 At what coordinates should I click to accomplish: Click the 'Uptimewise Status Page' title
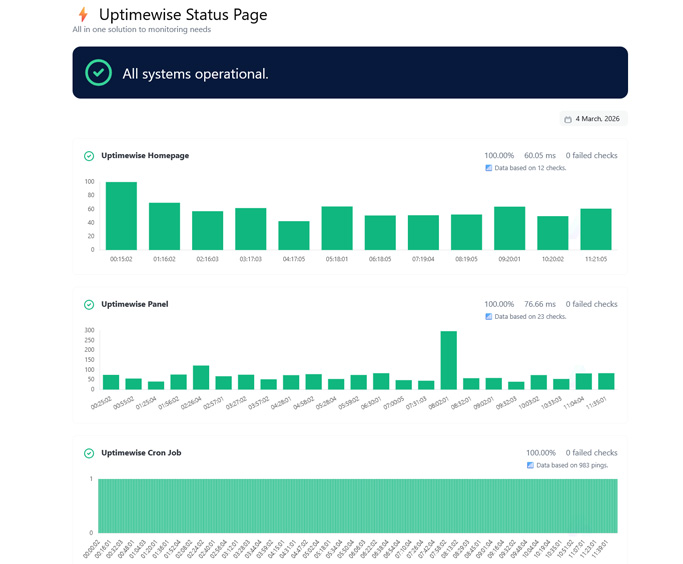click(x=183, y=15)
